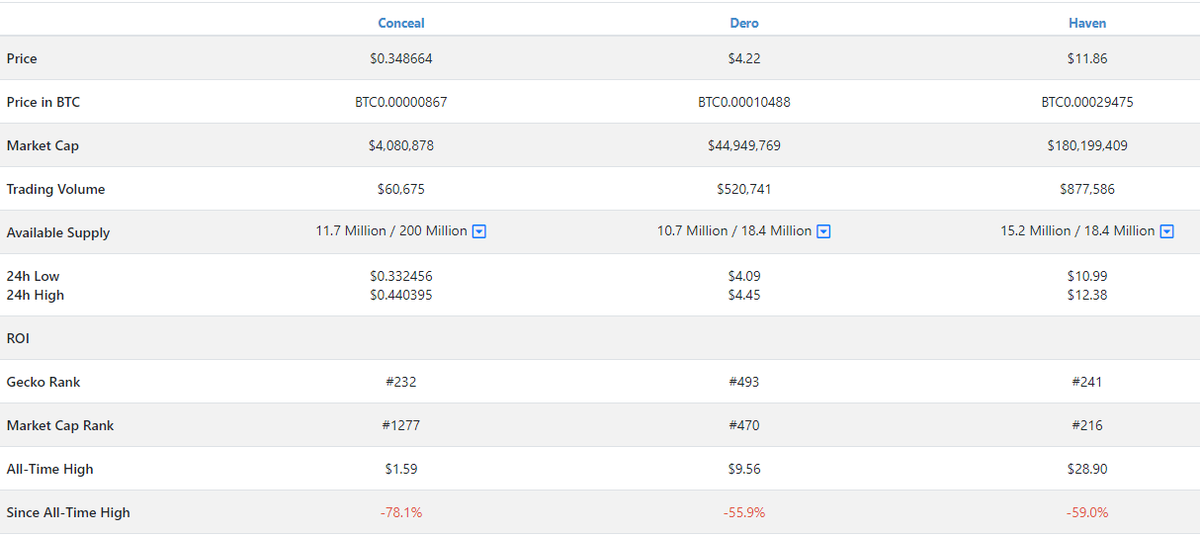Click the 24h High label
This screenshot has width=1200, height=537.
35,295
